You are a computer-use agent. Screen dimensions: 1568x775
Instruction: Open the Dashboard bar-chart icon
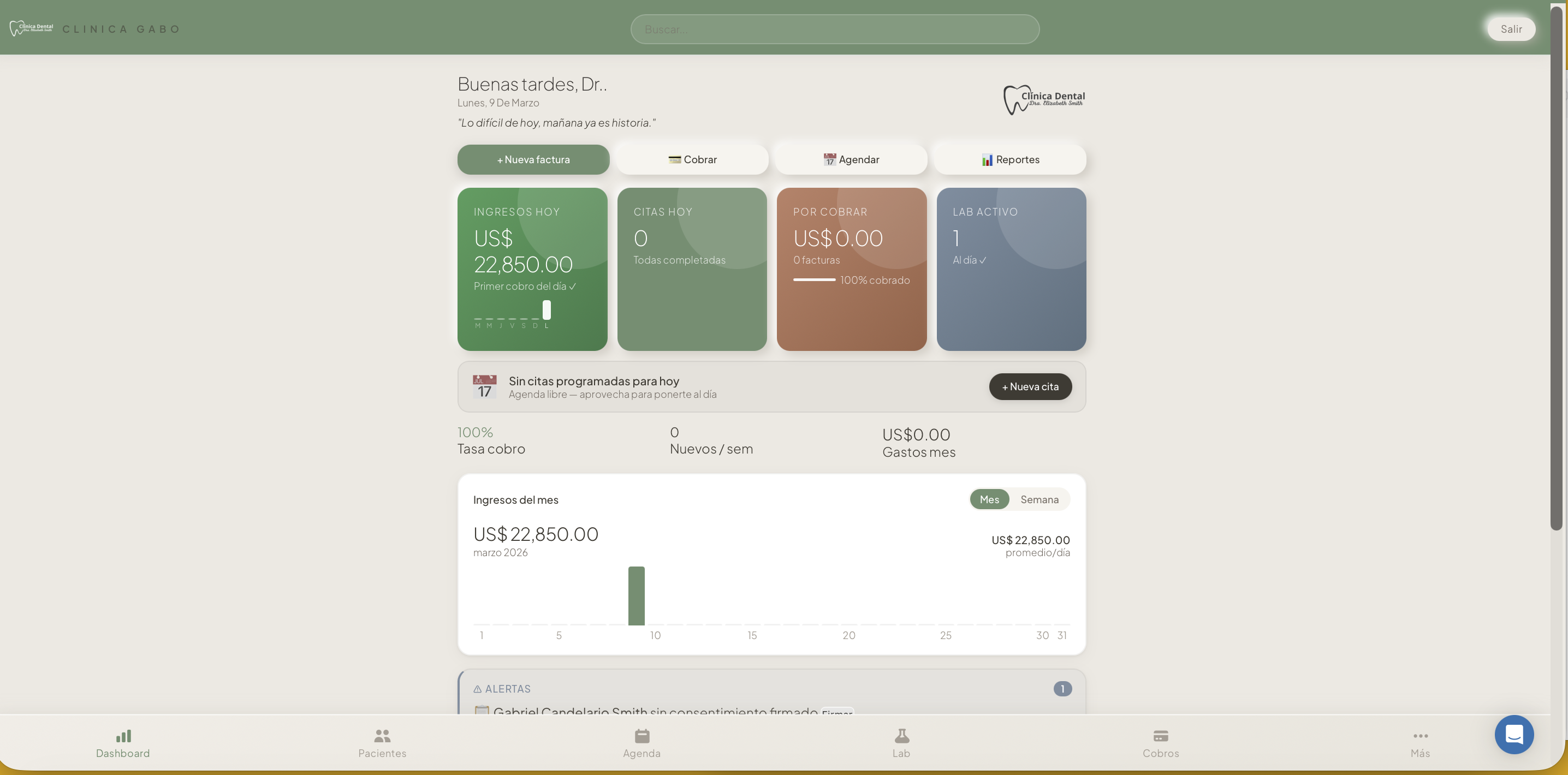click(123, 736)
